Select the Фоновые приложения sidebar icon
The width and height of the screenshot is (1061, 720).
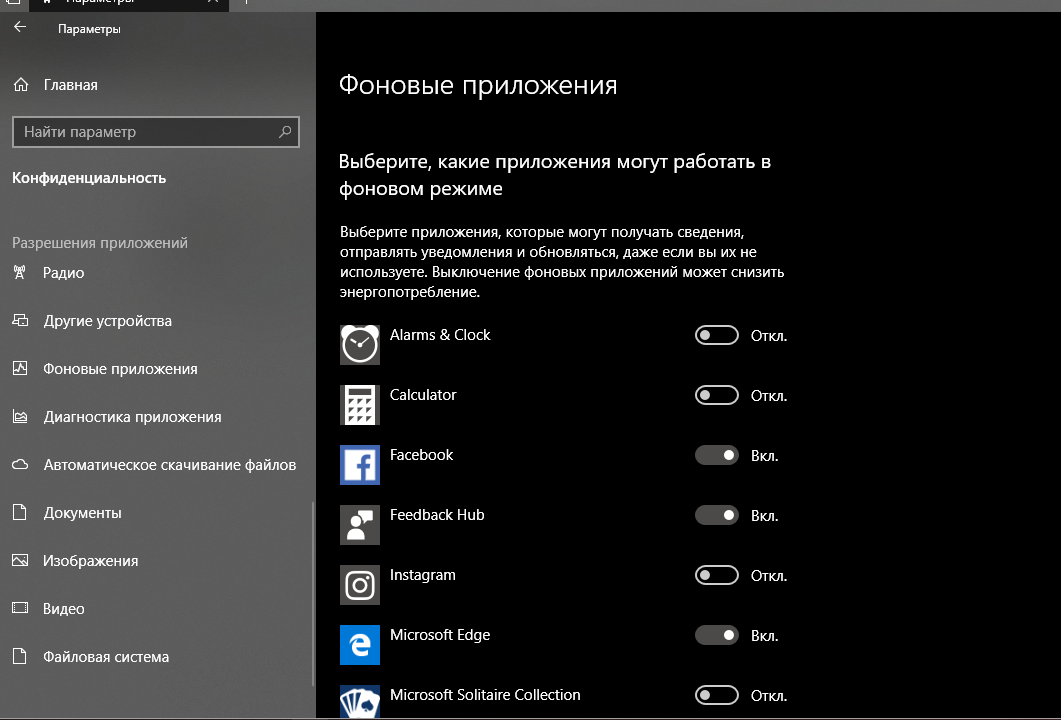pos(20,368)
